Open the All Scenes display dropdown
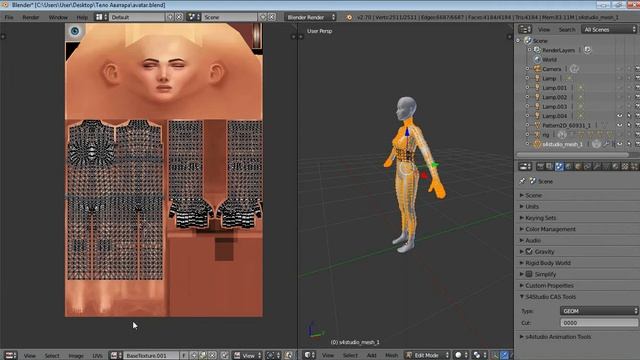This screenshot has width=640, height=360. pyautogui.click(x=609, y=29)
